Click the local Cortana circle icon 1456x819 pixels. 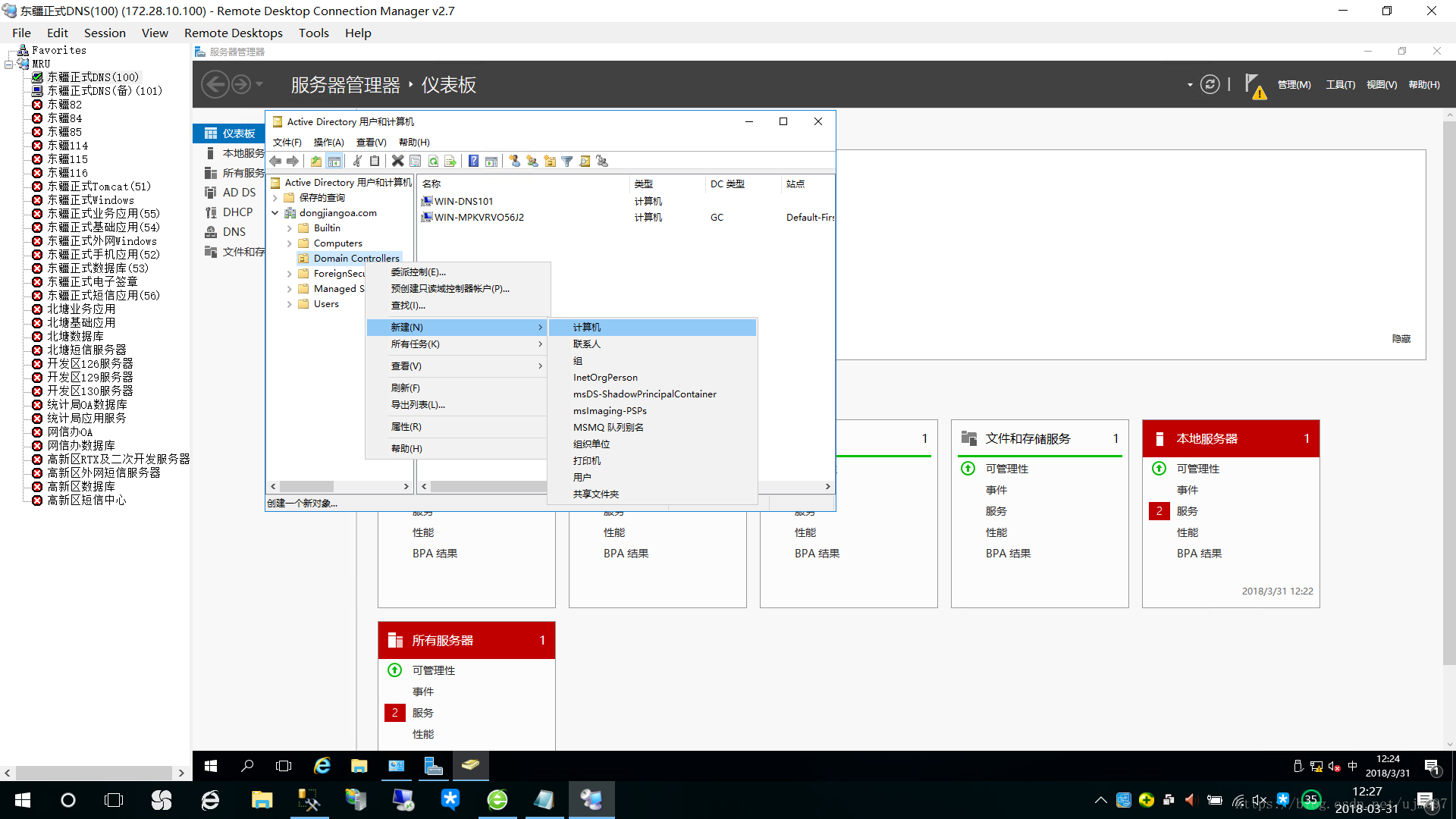[68, 800]
